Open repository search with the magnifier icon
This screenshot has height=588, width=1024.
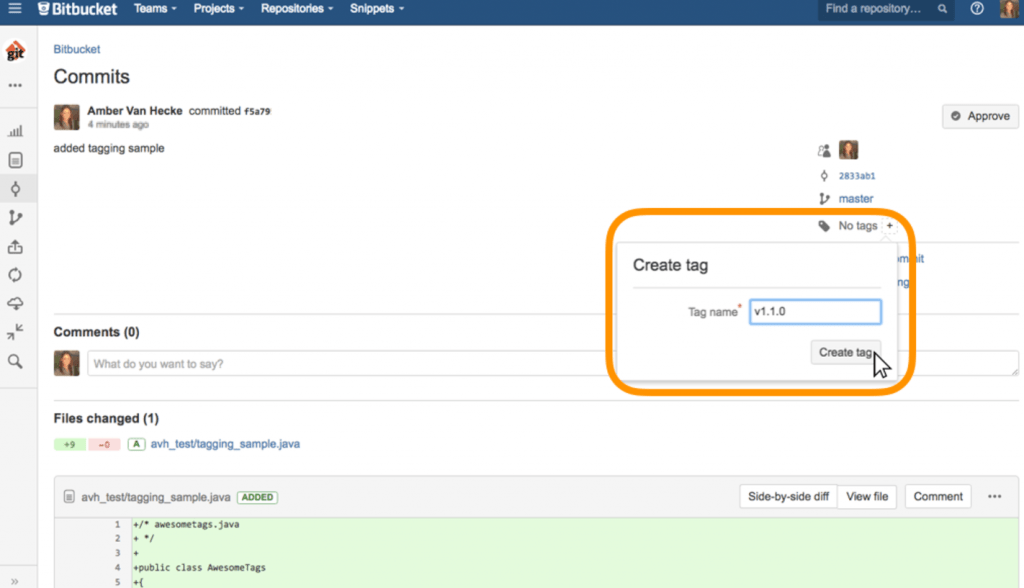(15, 361)
